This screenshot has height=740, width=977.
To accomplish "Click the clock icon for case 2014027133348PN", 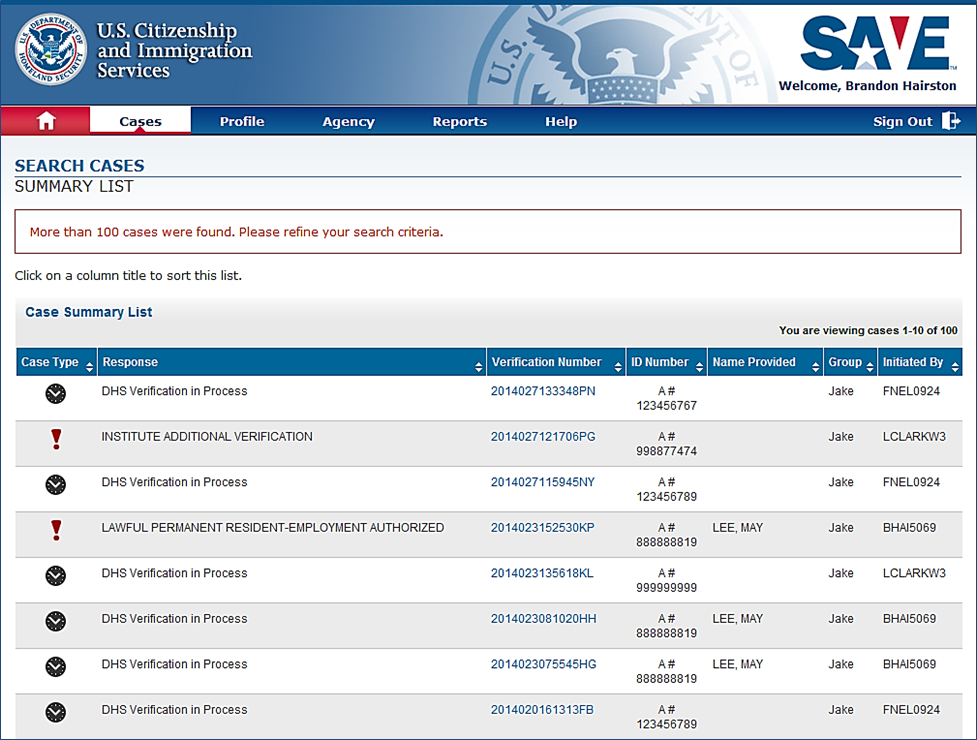I will (55, 393).
